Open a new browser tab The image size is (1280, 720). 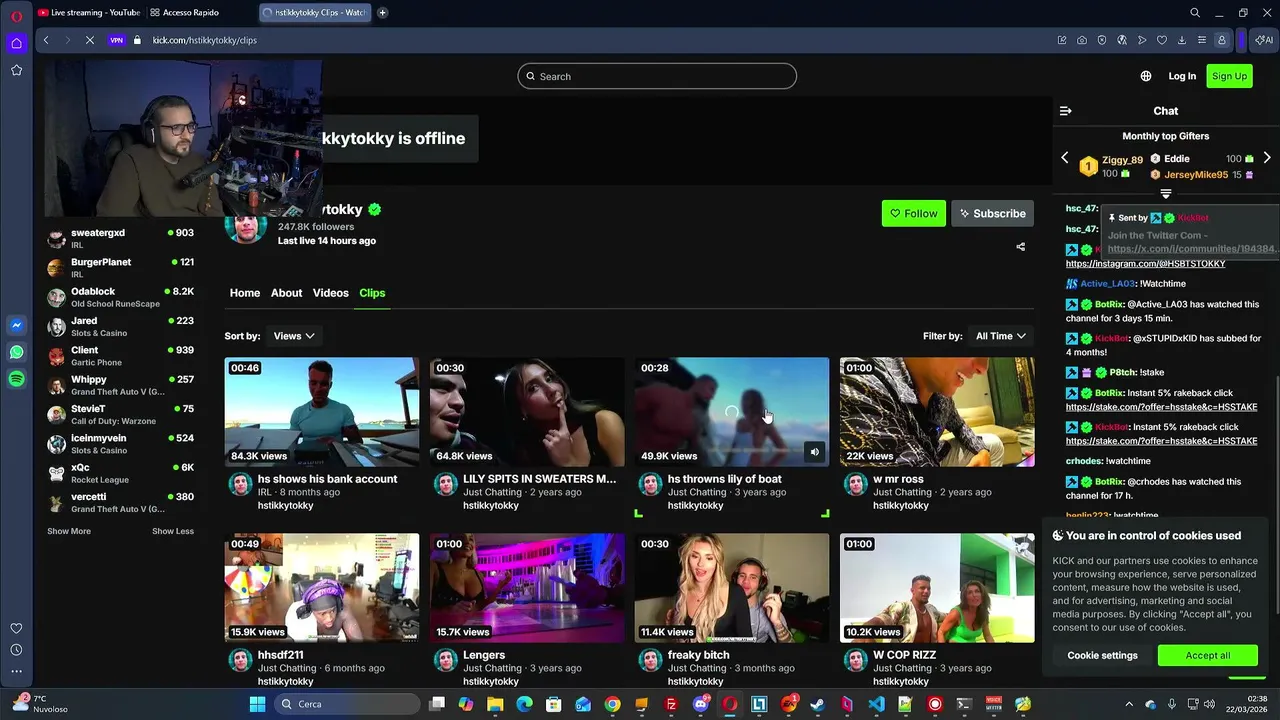pos(382,13)
